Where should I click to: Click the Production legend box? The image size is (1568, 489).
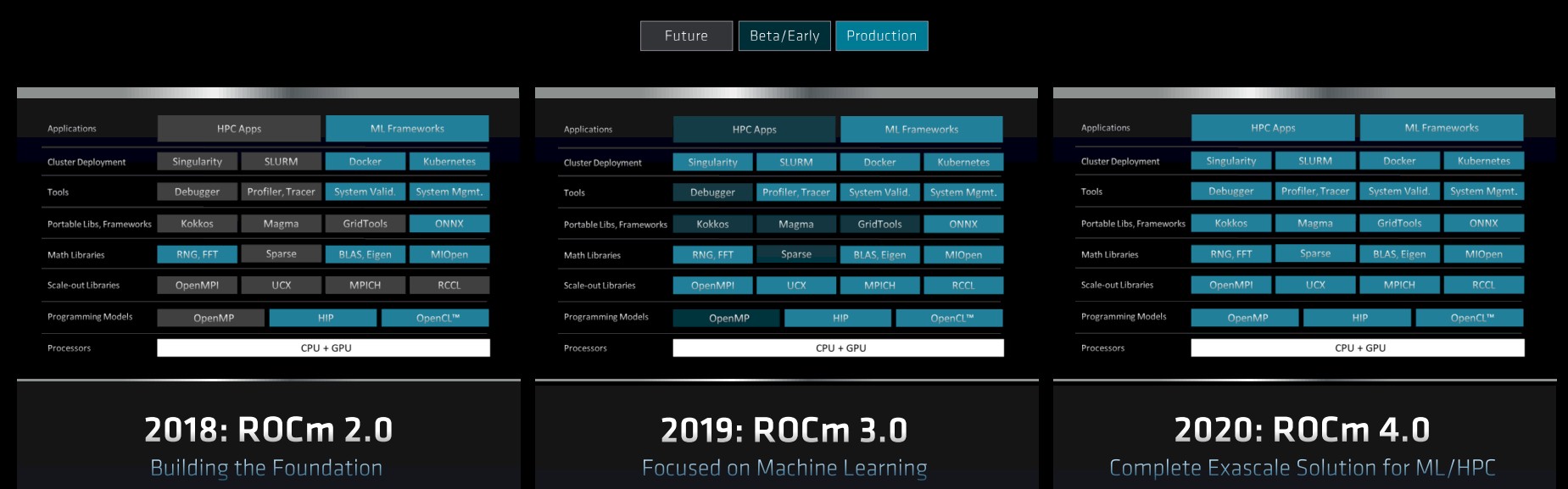882,36
